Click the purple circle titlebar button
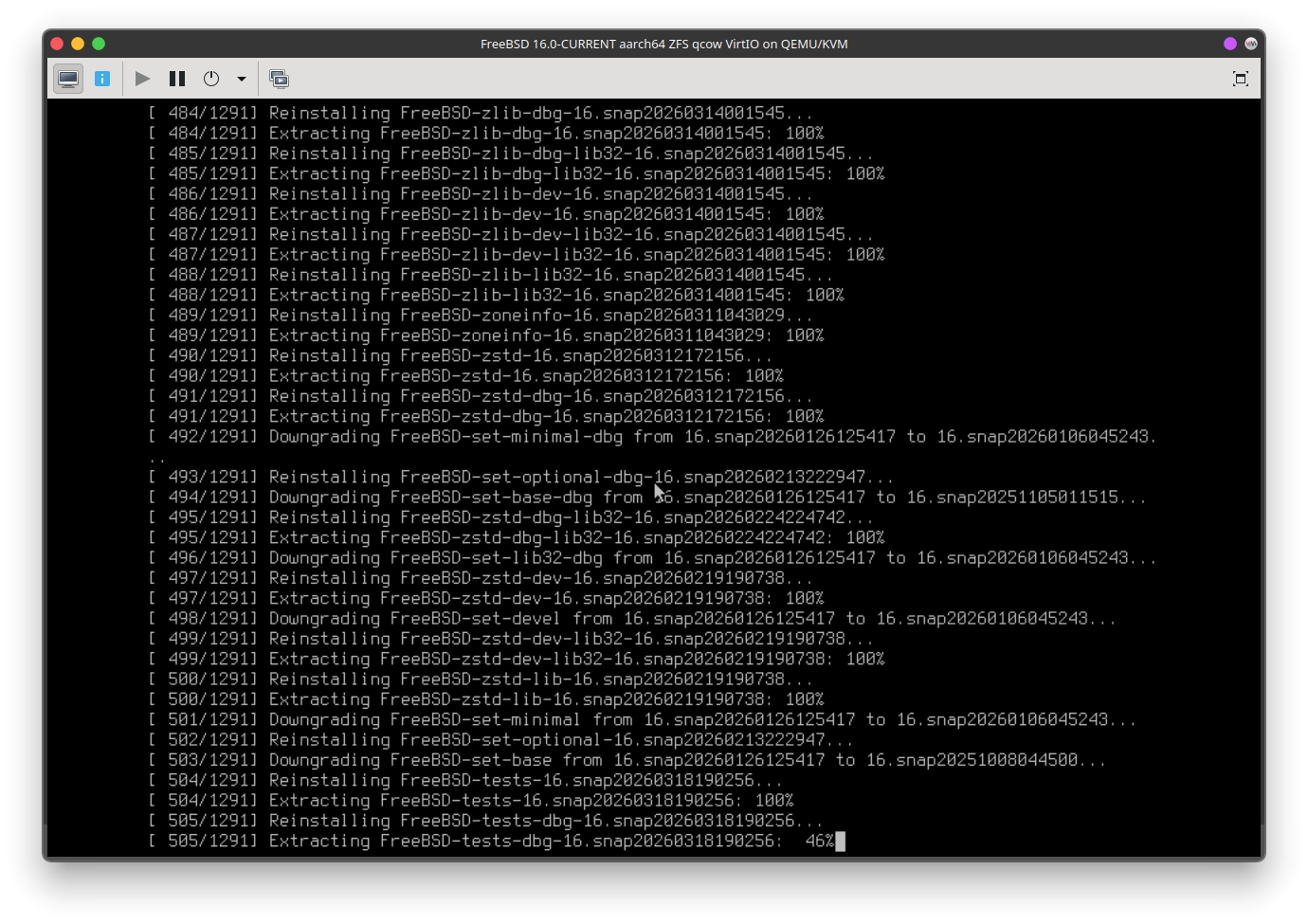1308x924 pixels. point(1230,44)
